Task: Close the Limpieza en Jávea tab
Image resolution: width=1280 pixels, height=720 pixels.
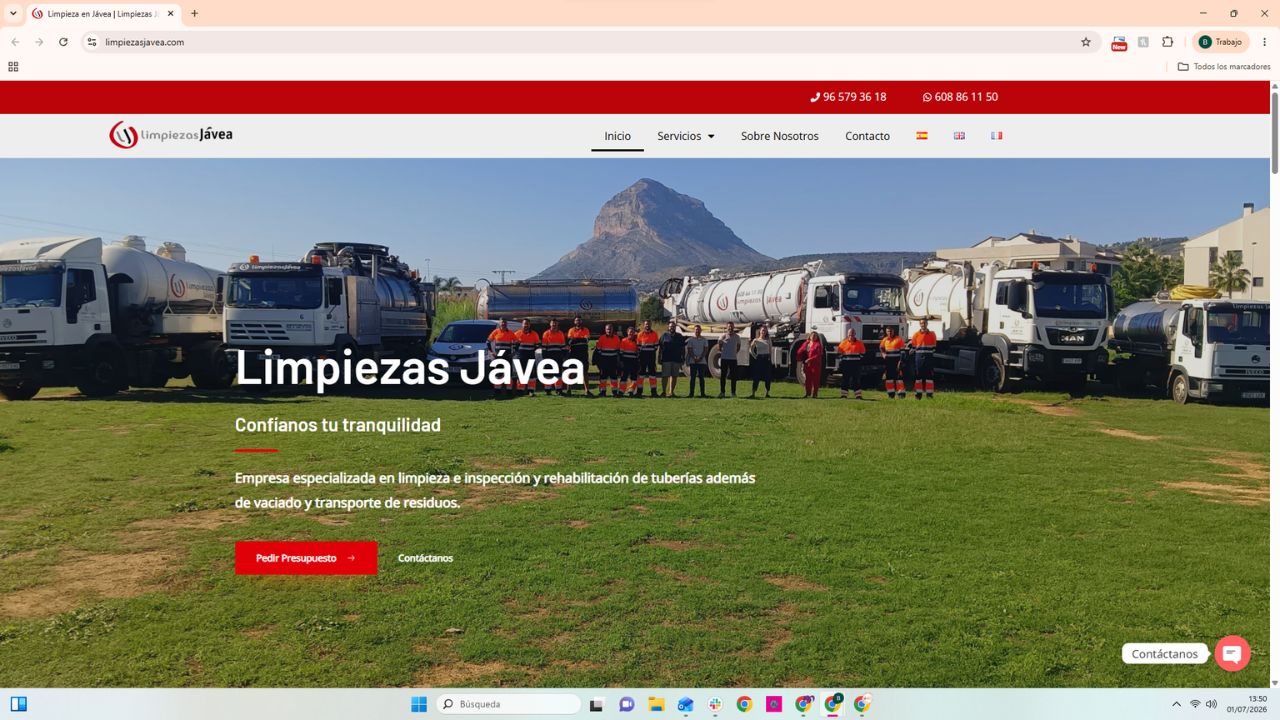Action: (x=171, y=13)
